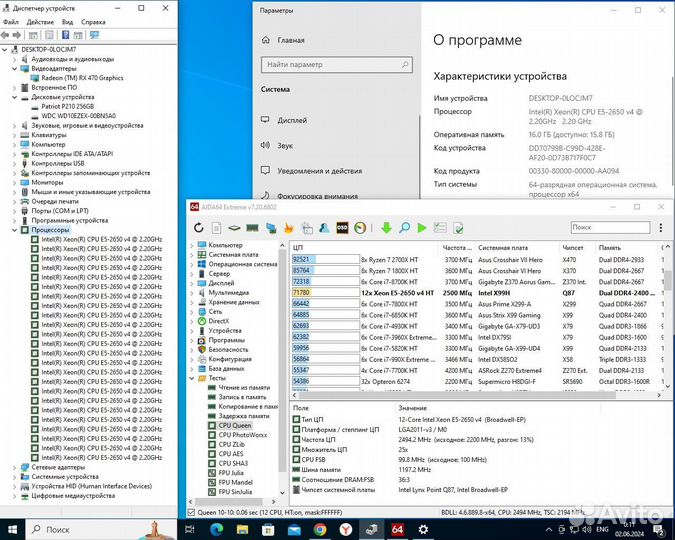Open the Вид menu in Device Manager

(x=68, y=22)
